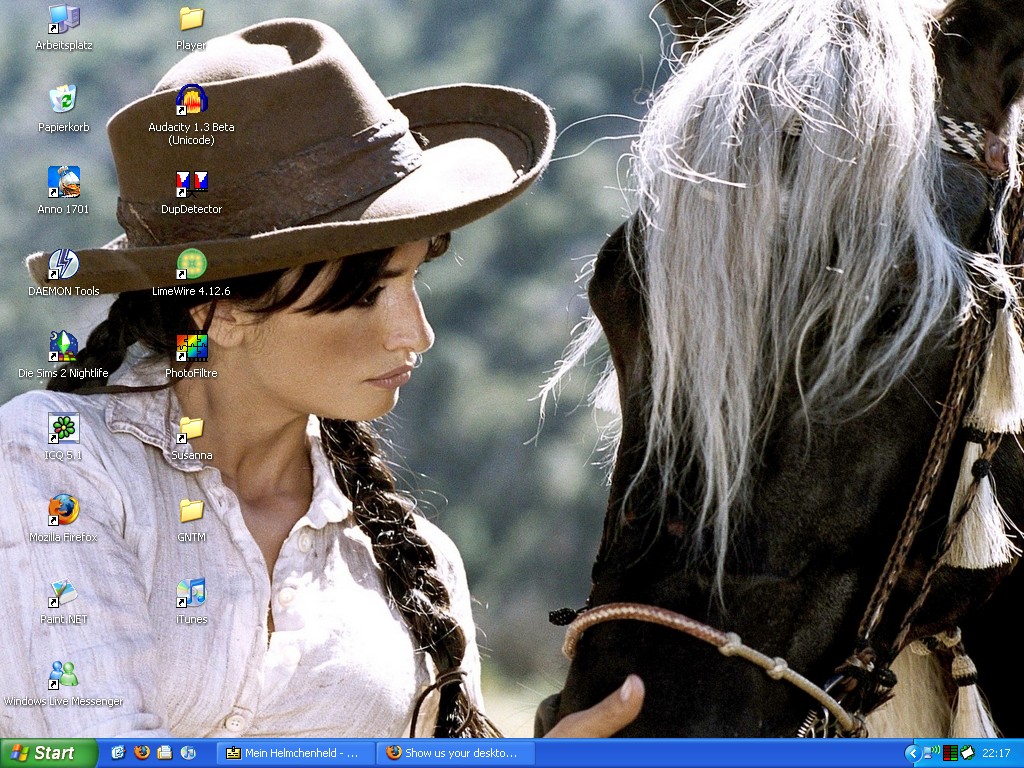This screenshot has width=1024, height=768.
Task: Select Audacity 1.3 Beta shortcut
Action: 191,100
